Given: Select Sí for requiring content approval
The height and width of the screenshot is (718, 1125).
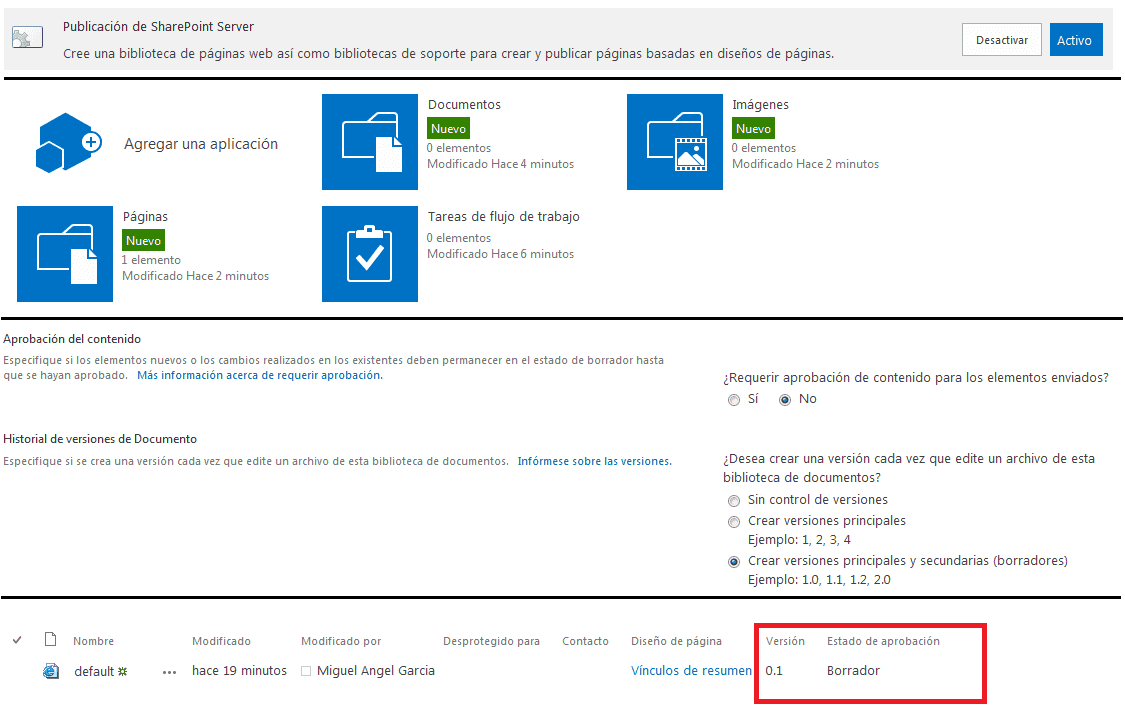Looking at the screenshot, I should point(733,400).
